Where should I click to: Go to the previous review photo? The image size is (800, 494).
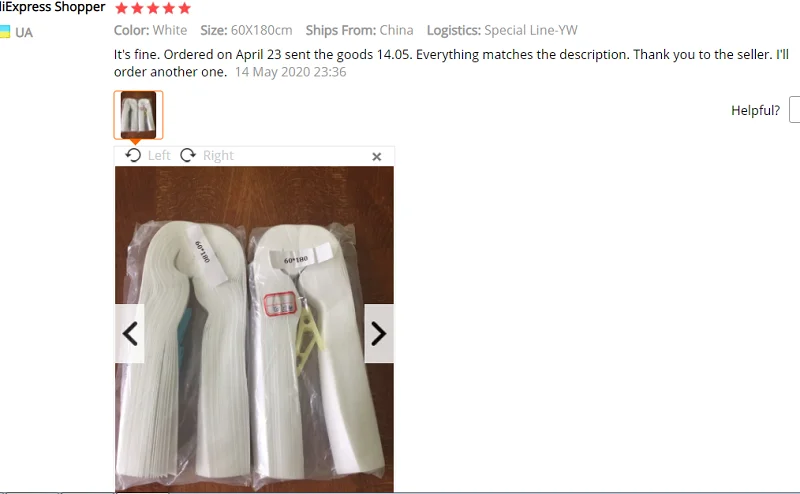130,334
